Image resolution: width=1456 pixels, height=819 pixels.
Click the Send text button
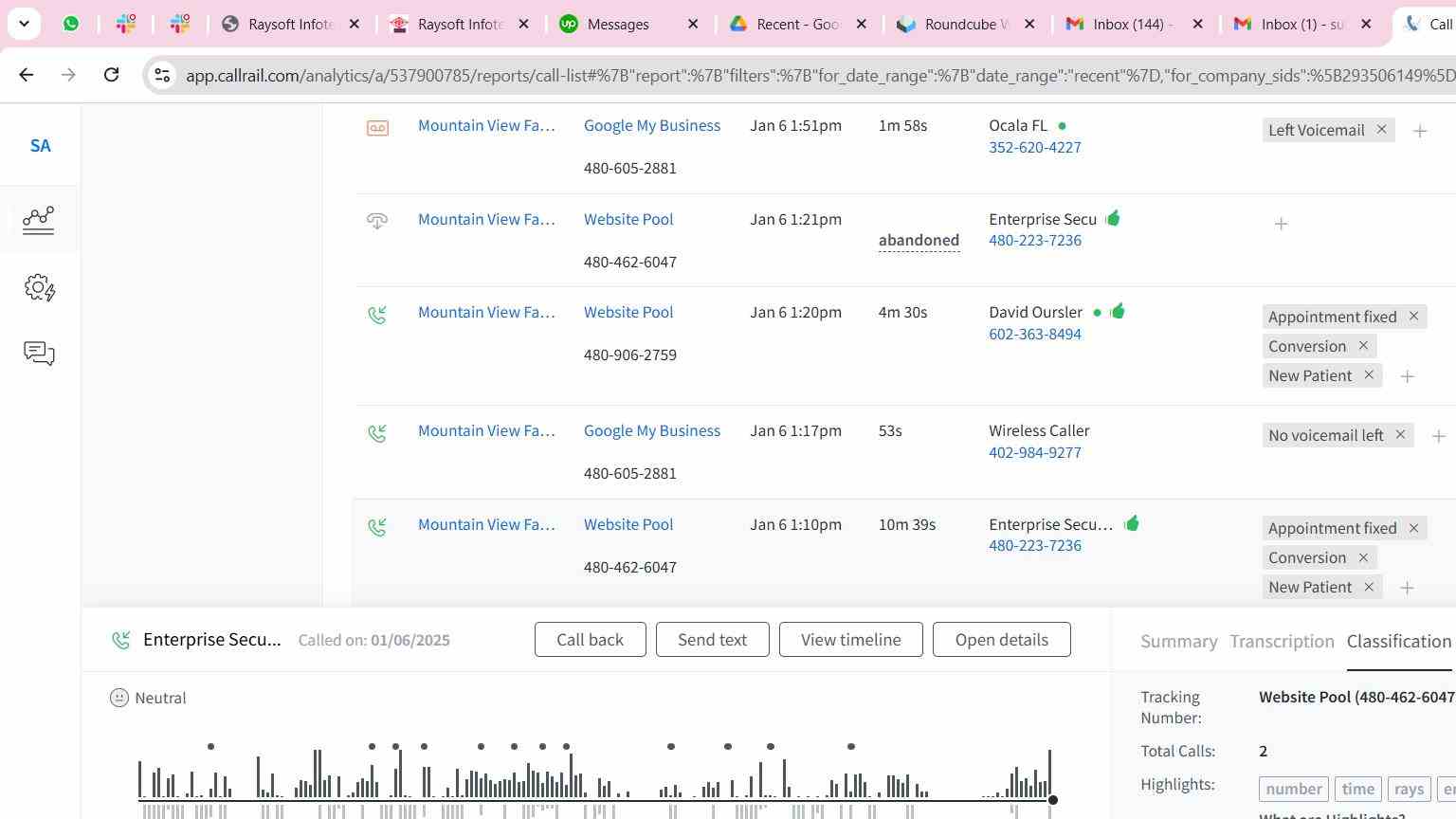click(712, 640)
